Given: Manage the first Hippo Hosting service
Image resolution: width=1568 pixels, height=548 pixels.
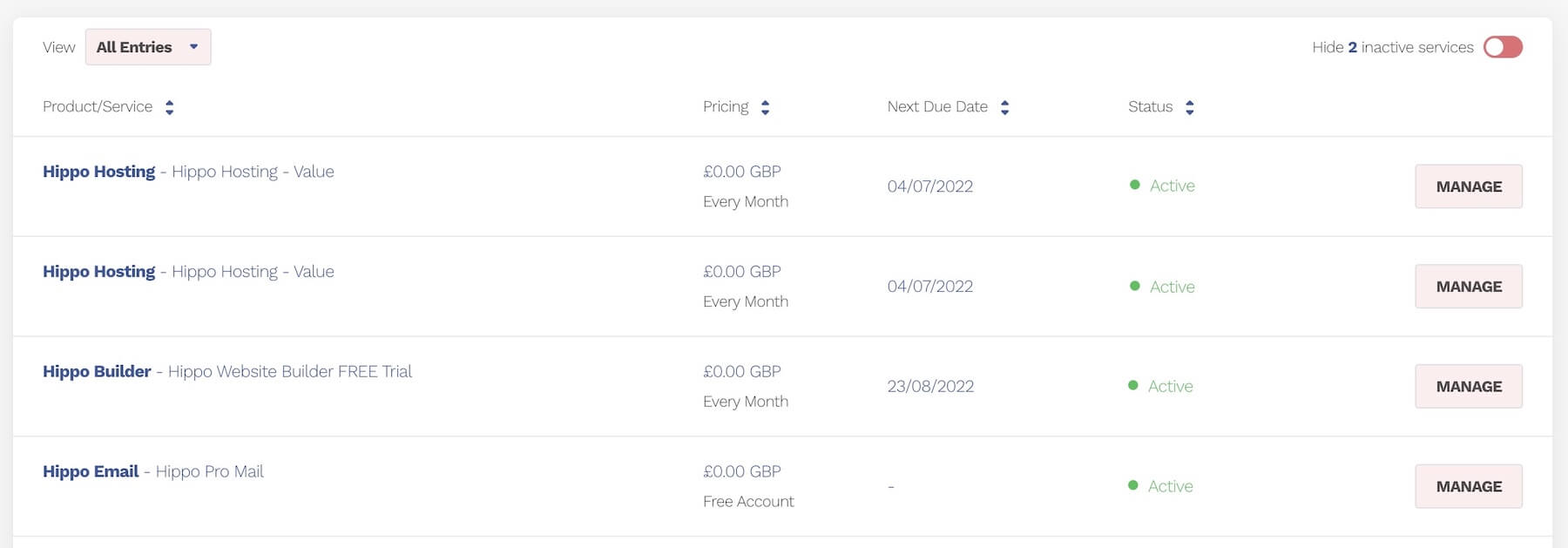Looking at the screenshot, I should coord(1468,186).
